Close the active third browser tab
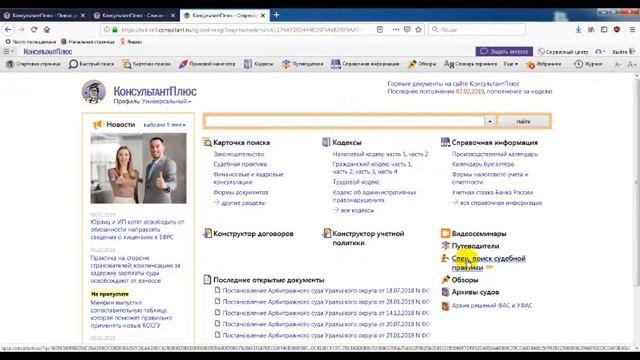This screenshot has width=640, height=360. (263, 16)
